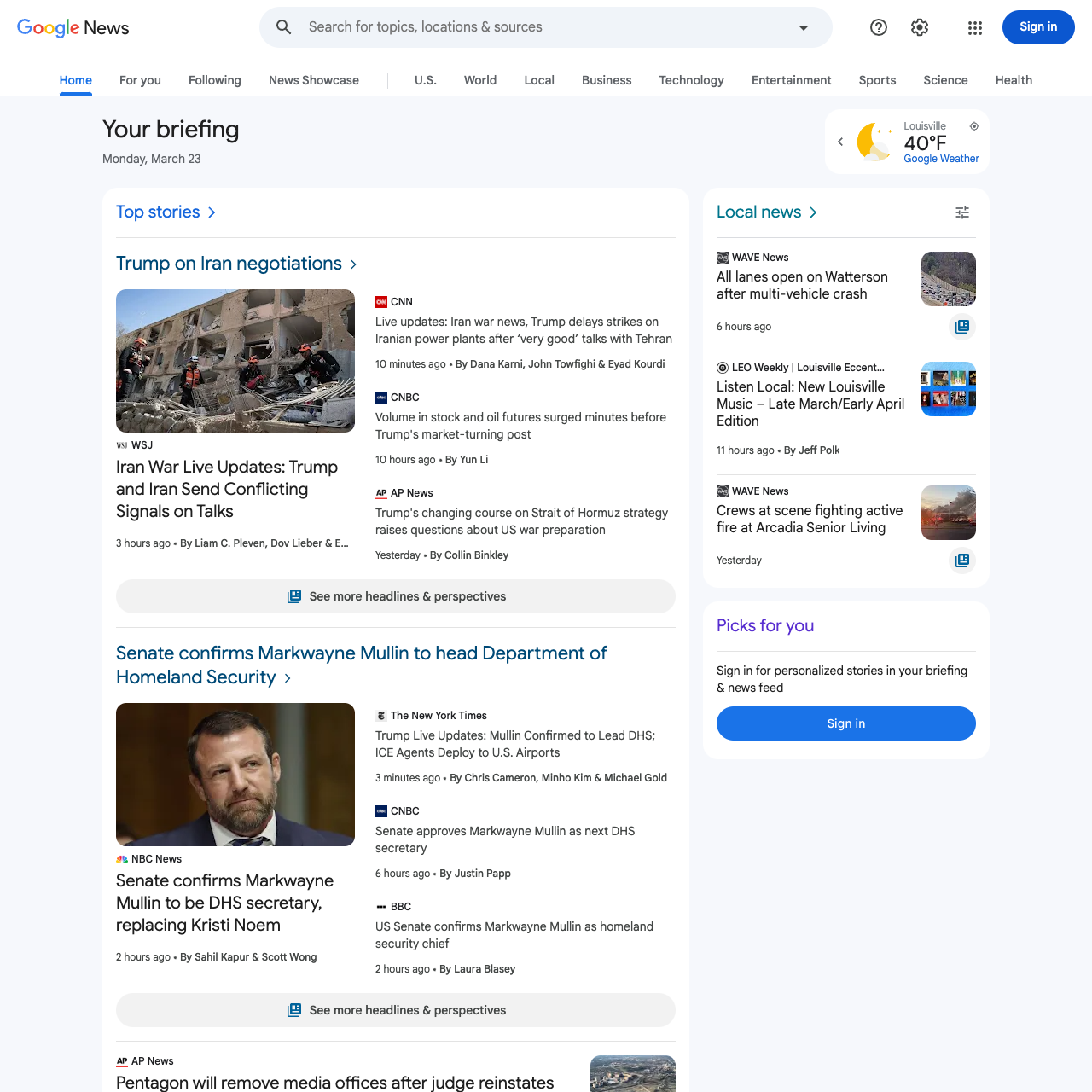Click Sign in under Picks for you
1092x1092 pixels.
click(x=845, y=723)
